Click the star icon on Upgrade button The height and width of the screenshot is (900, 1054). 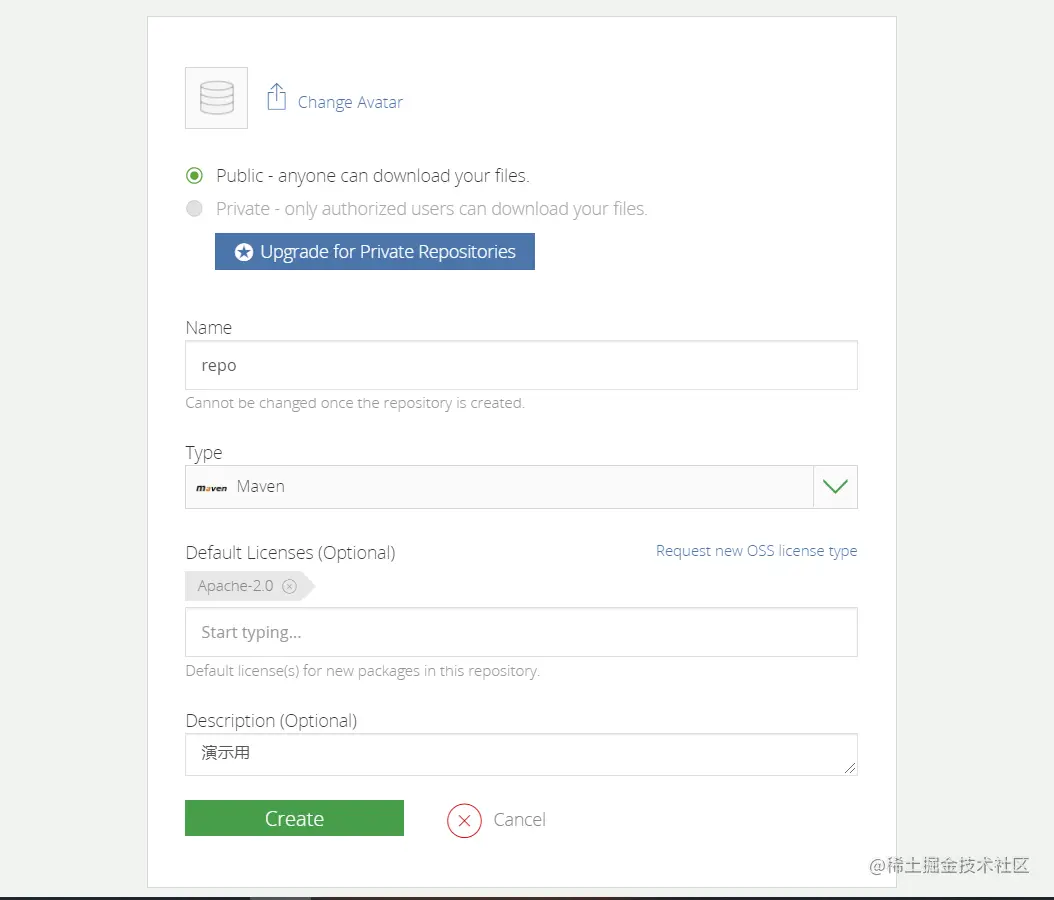coord(244,252)
